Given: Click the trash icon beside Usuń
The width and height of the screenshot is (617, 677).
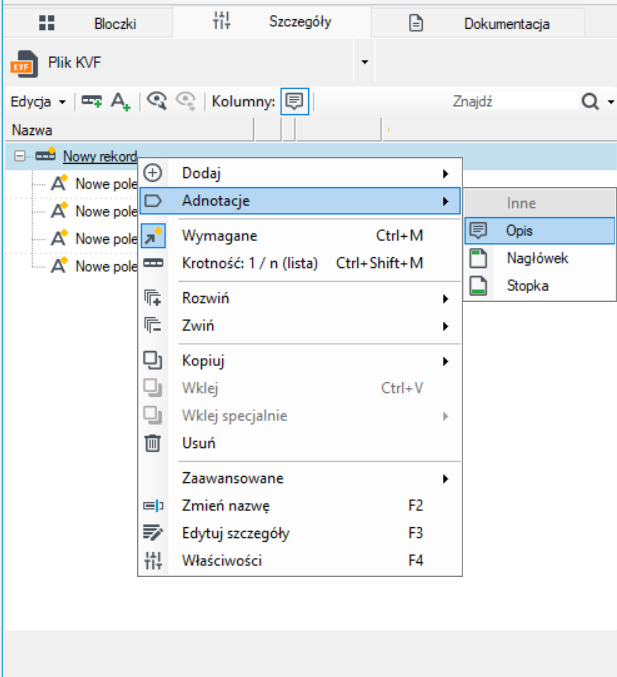Looking at the screenshot, I should [x=152, y=443].
